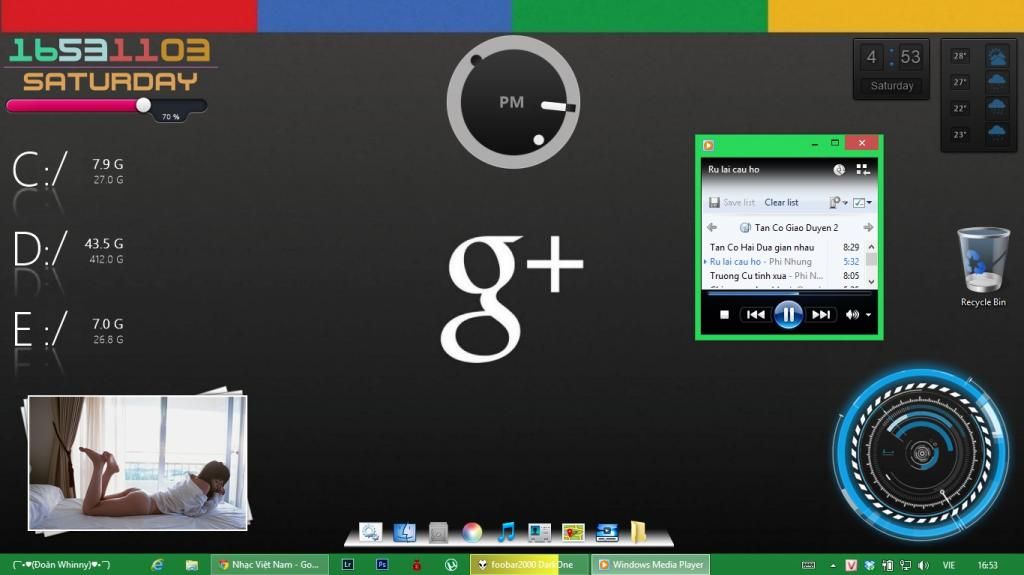Viewport: 1024px width, 575px height.
Task: Switch to Windows Media Player taskbar item
Action: pyautogui.click(x=650, y=565)
